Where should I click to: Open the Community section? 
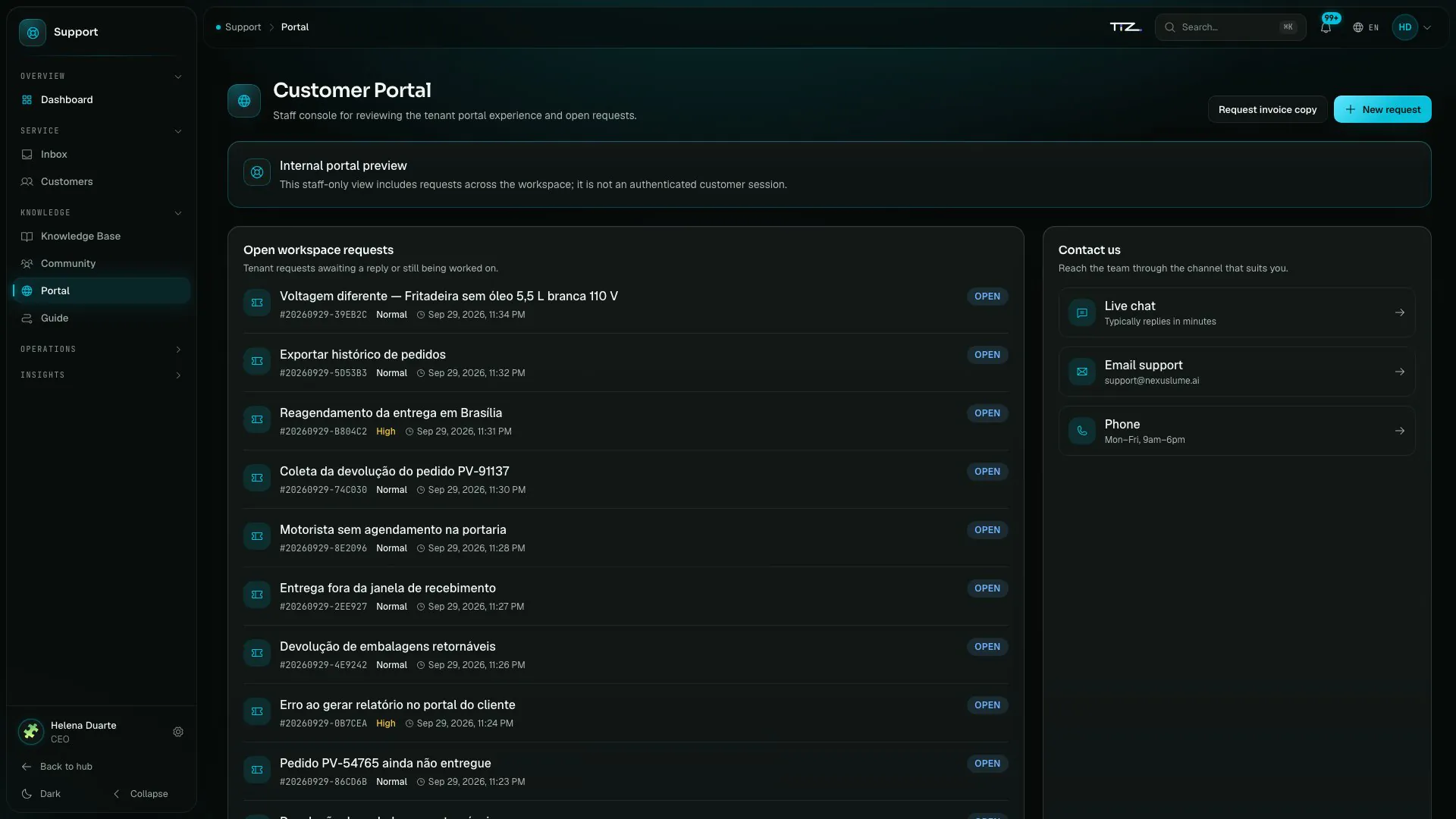point(101,263)
